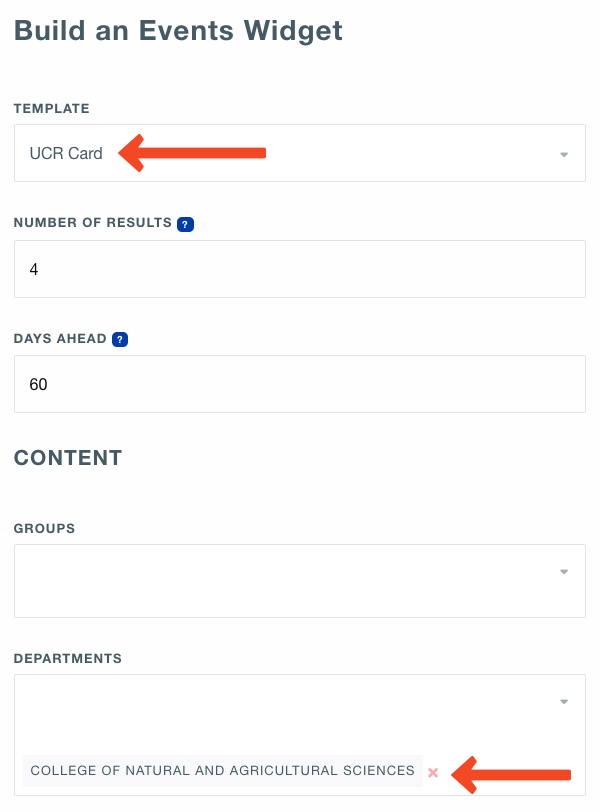
Task: Click the Template field label
Action: 51,108
